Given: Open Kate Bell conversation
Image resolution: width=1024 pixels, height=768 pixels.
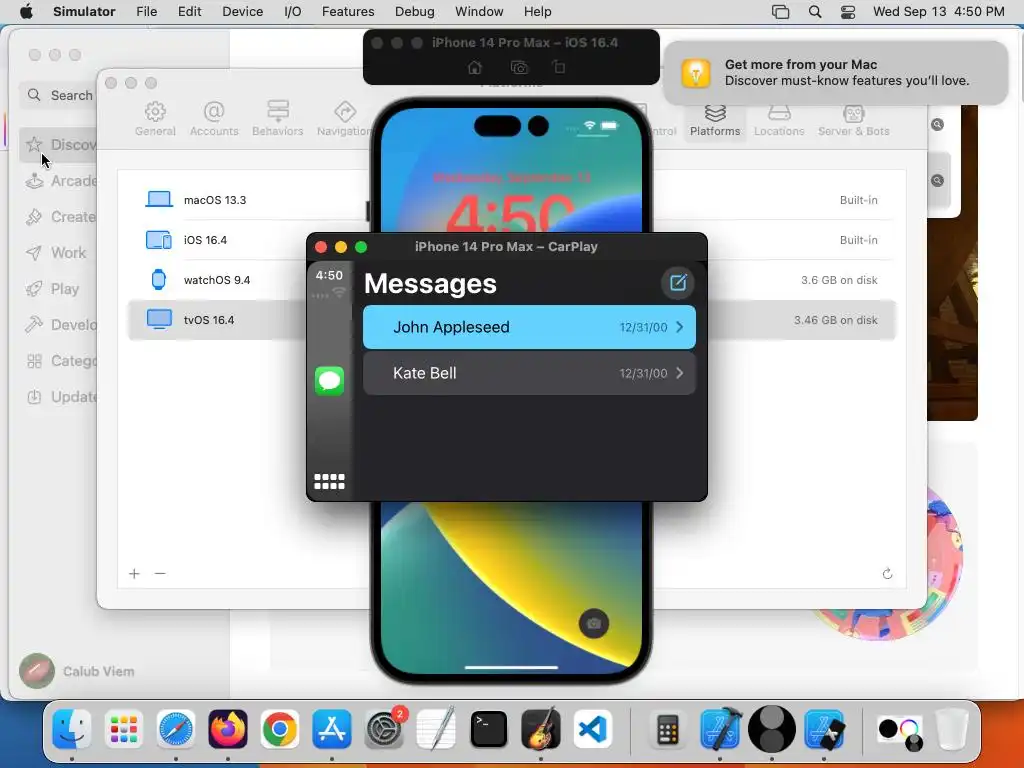Looking at the screenshot, I should 529,373.
